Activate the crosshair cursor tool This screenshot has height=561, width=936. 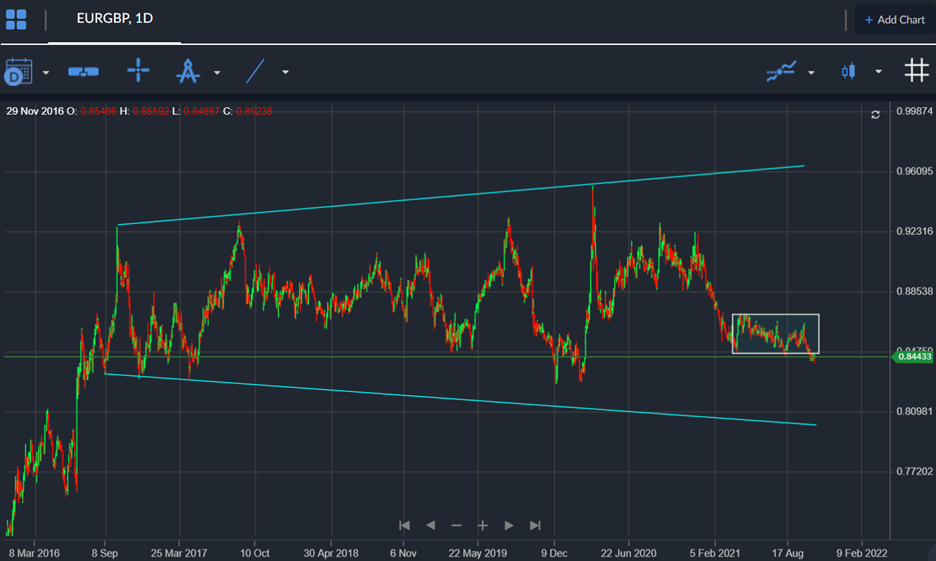tap(138, 71)
